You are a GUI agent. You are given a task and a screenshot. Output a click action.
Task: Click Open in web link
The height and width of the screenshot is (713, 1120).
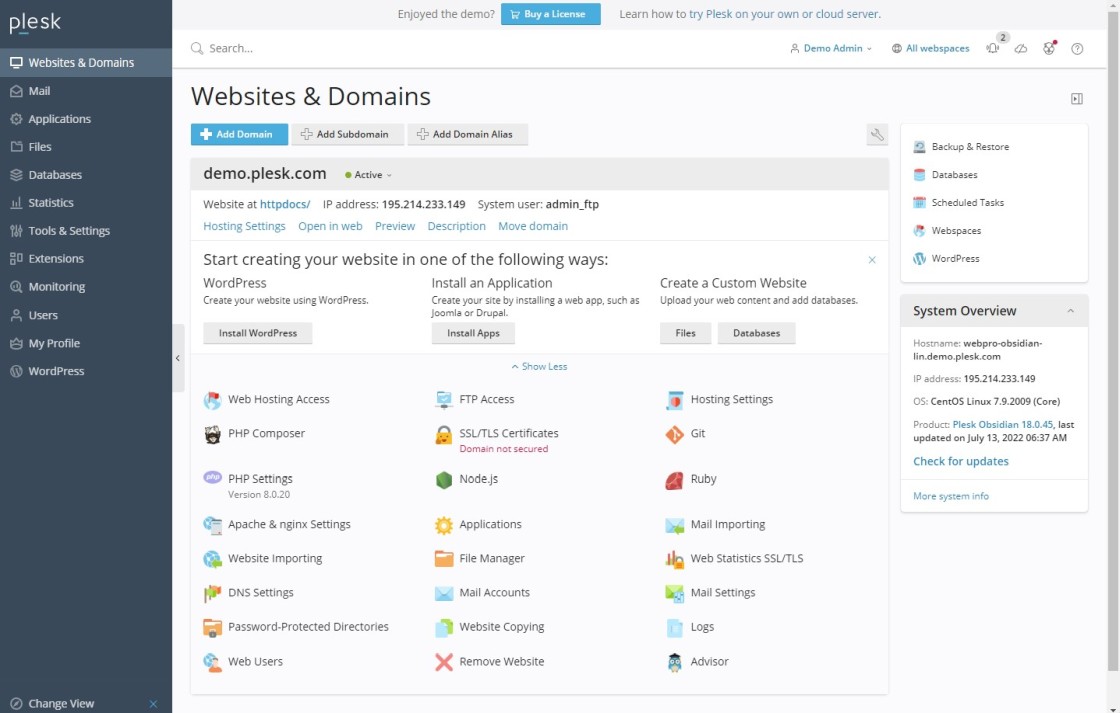tap(330, 226)
